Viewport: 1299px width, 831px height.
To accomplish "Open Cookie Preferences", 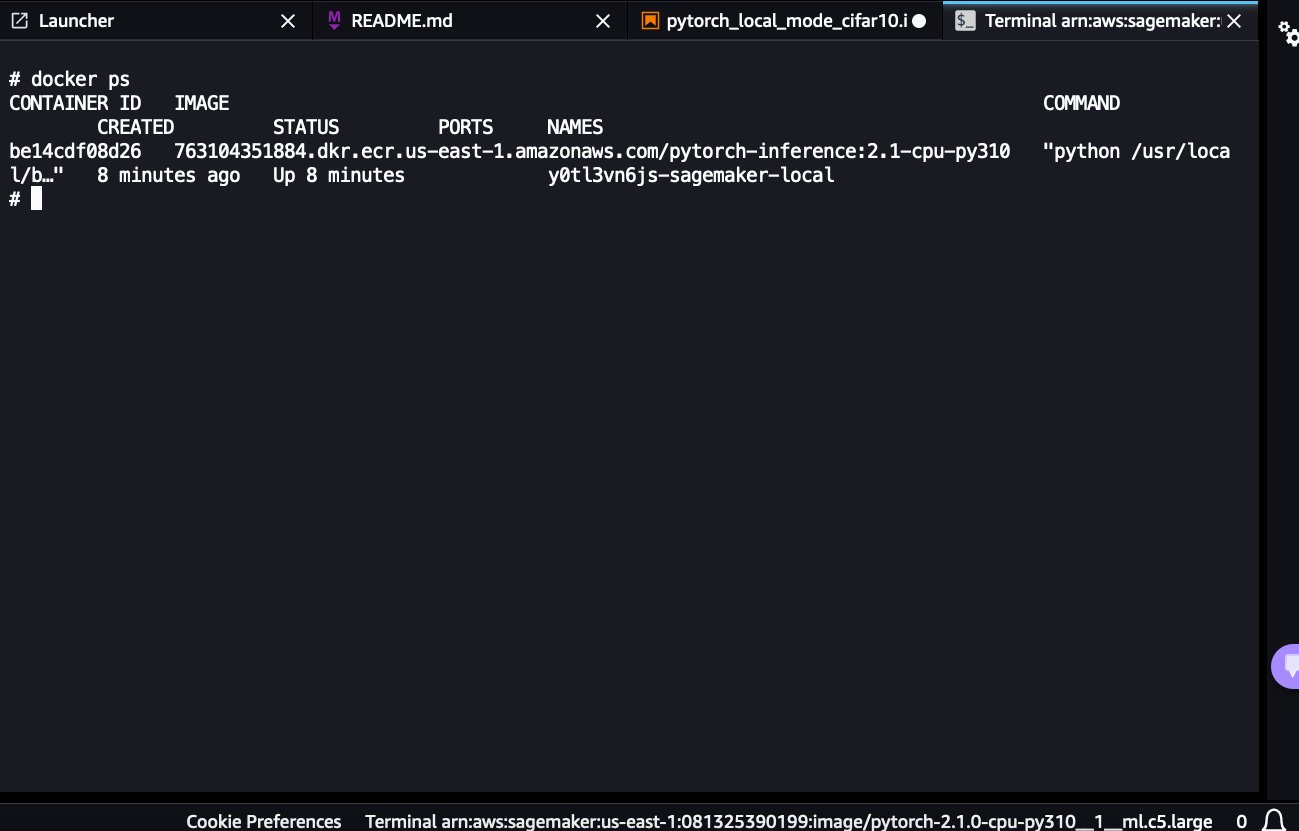I will 264,821.
